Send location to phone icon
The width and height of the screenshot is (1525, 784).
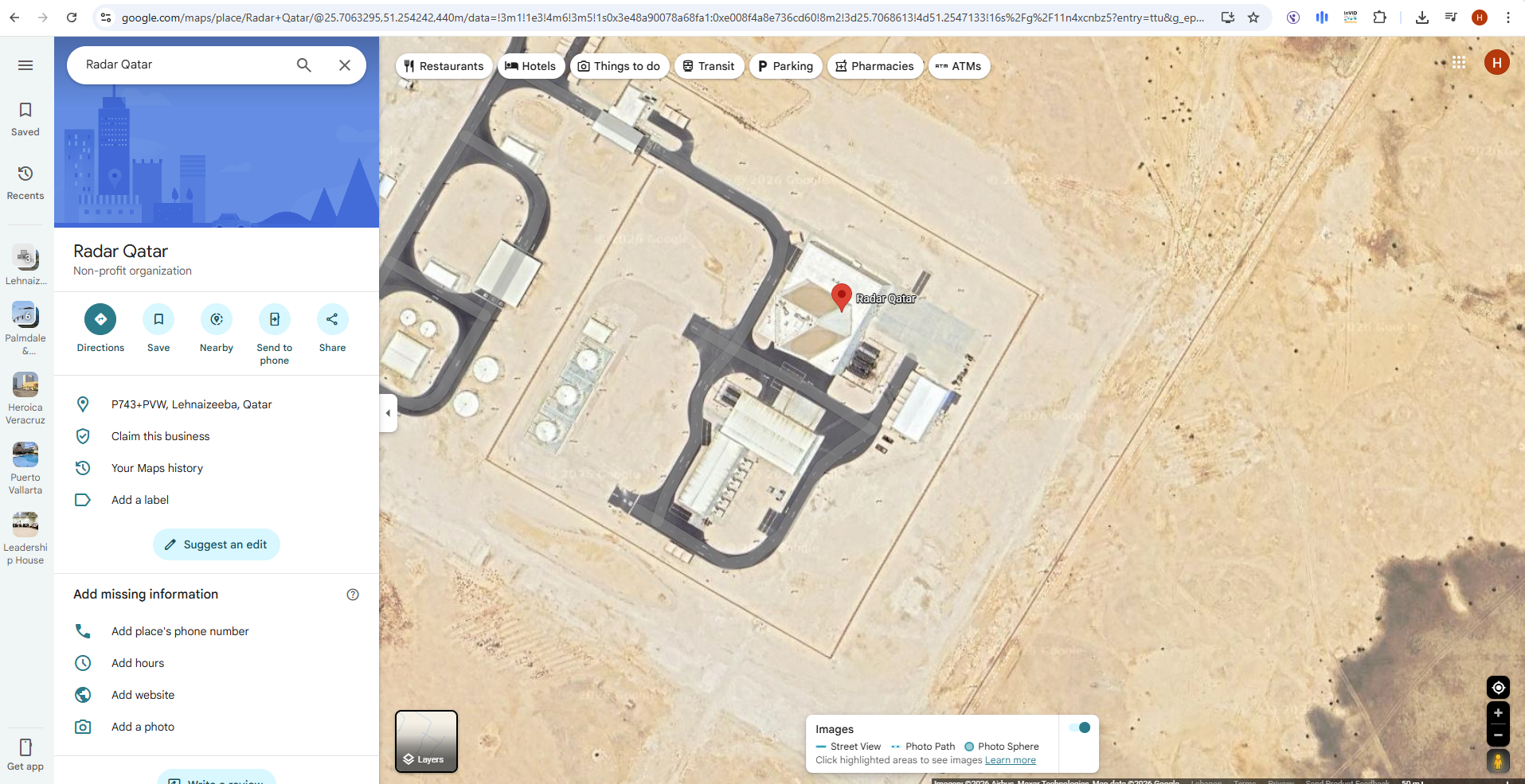[275, 319]
